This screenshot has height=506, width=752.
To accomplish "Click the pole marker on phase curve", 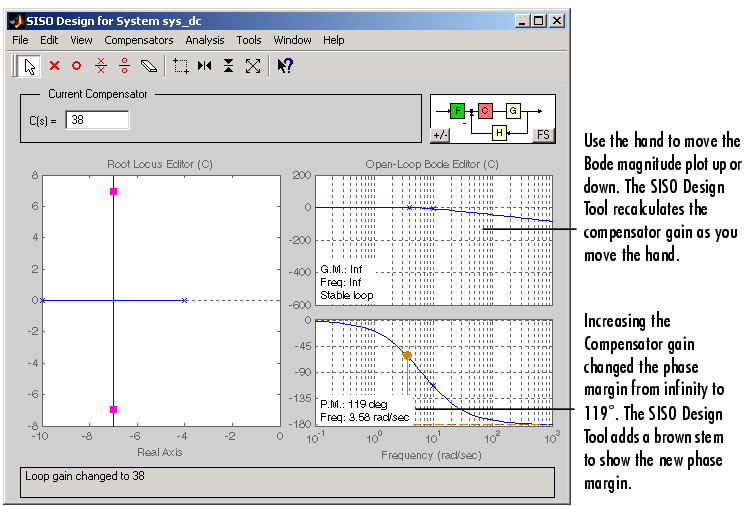I will [433, 385].
